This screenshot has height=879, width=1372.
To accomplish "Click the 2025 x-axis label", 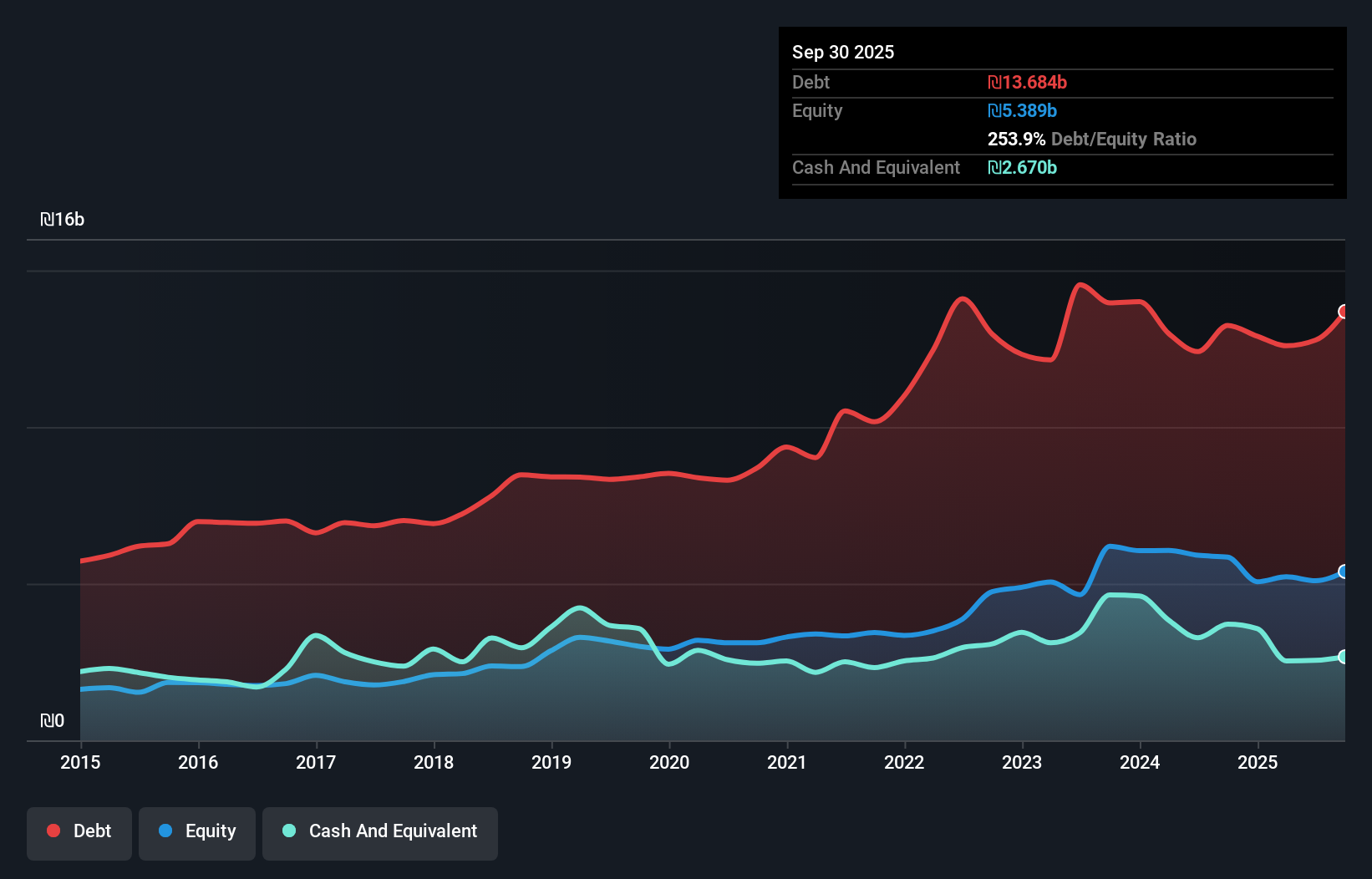I will click(1258, 762).
